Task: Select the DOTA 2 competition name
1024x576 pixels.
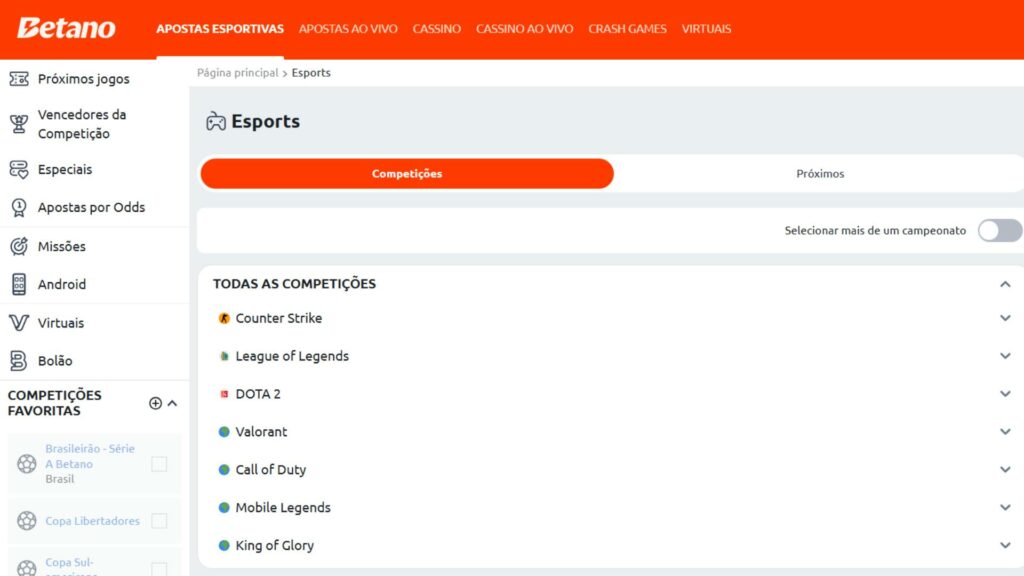Action: click(x=258, y=394)
